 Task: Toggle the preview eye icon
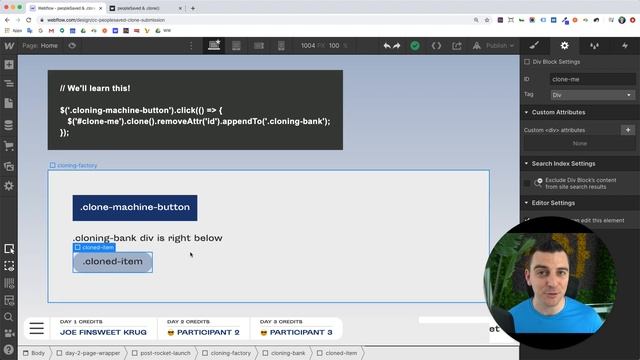pos(72,46)
